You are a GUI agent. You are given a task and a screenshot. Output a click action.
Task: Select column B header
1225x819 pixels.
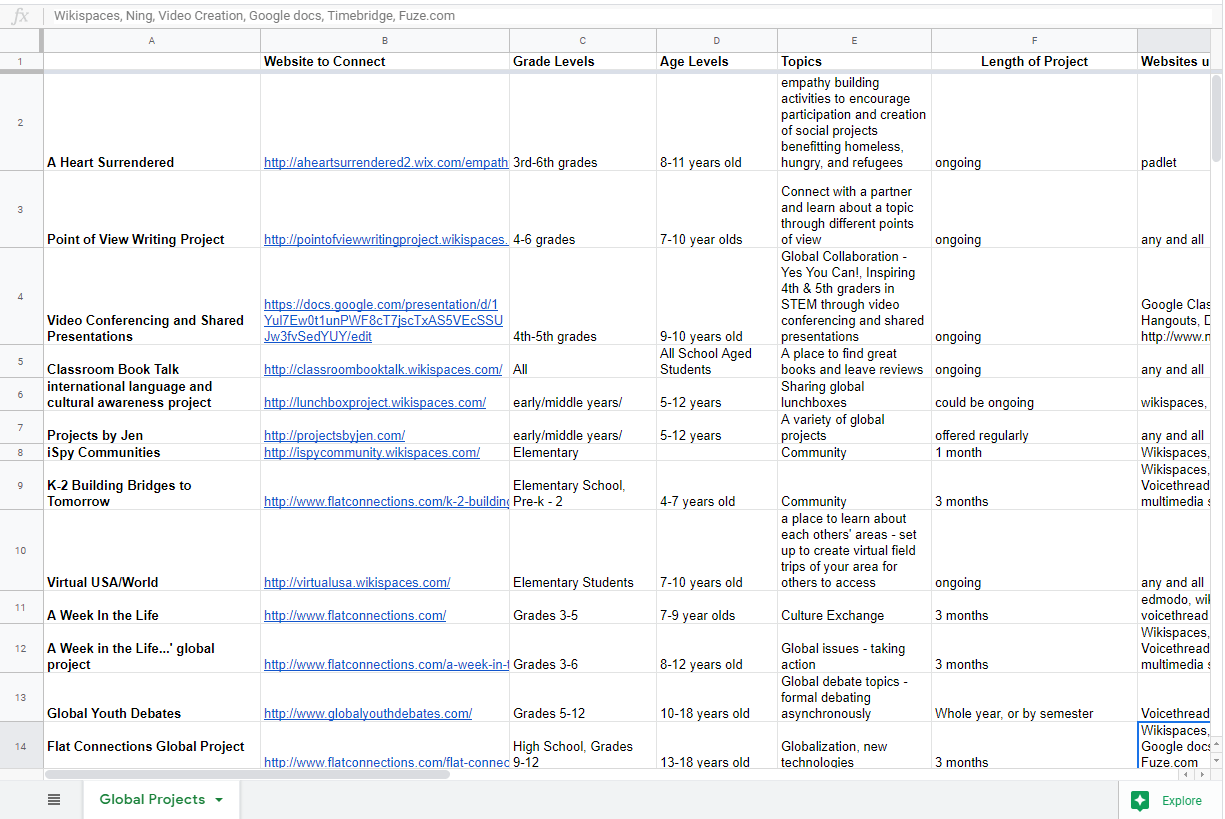coord(385,40)
